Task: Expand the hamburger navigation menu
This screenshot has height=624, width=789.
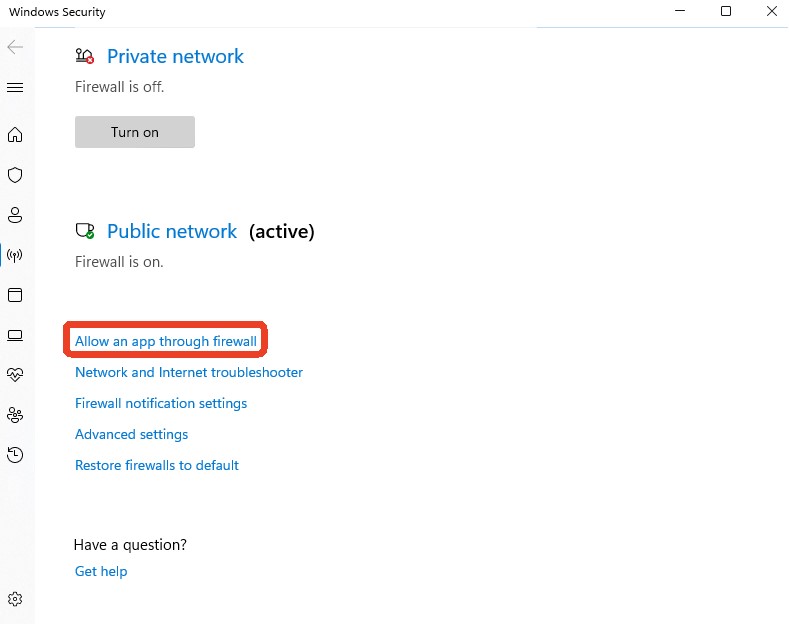Action: tap(15, 88)
